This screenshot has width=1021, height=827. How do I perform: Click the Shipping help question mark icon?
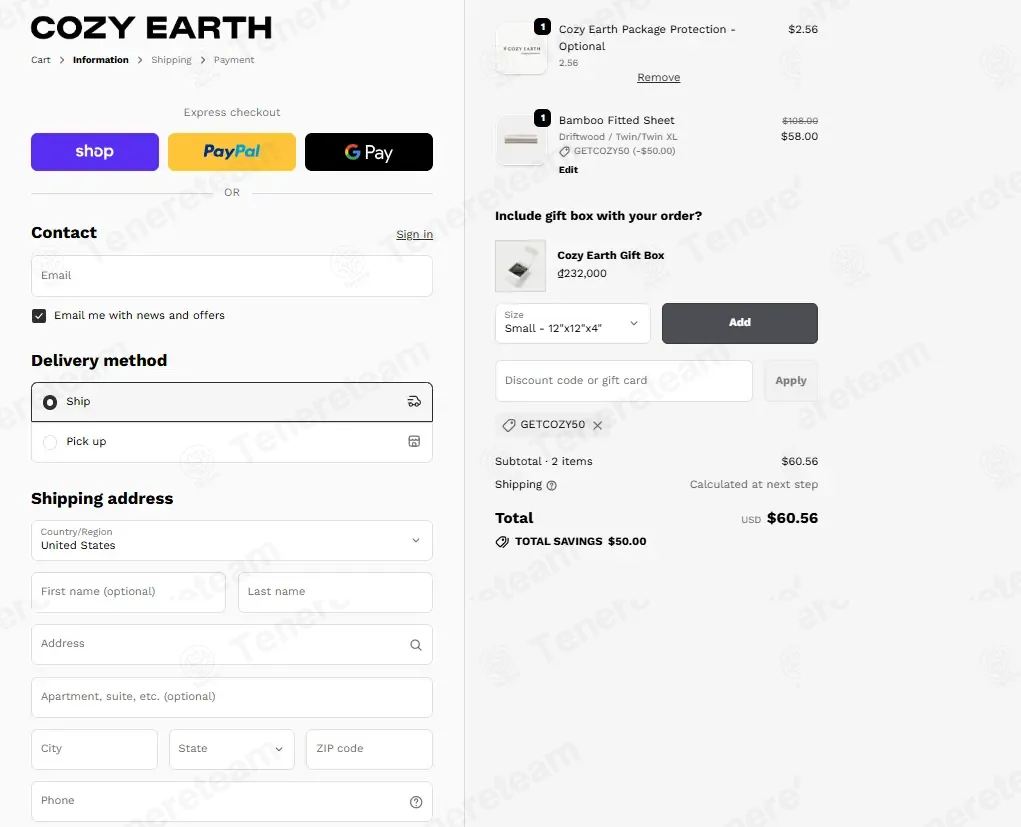pyautogui.click(x=552, y=485)
